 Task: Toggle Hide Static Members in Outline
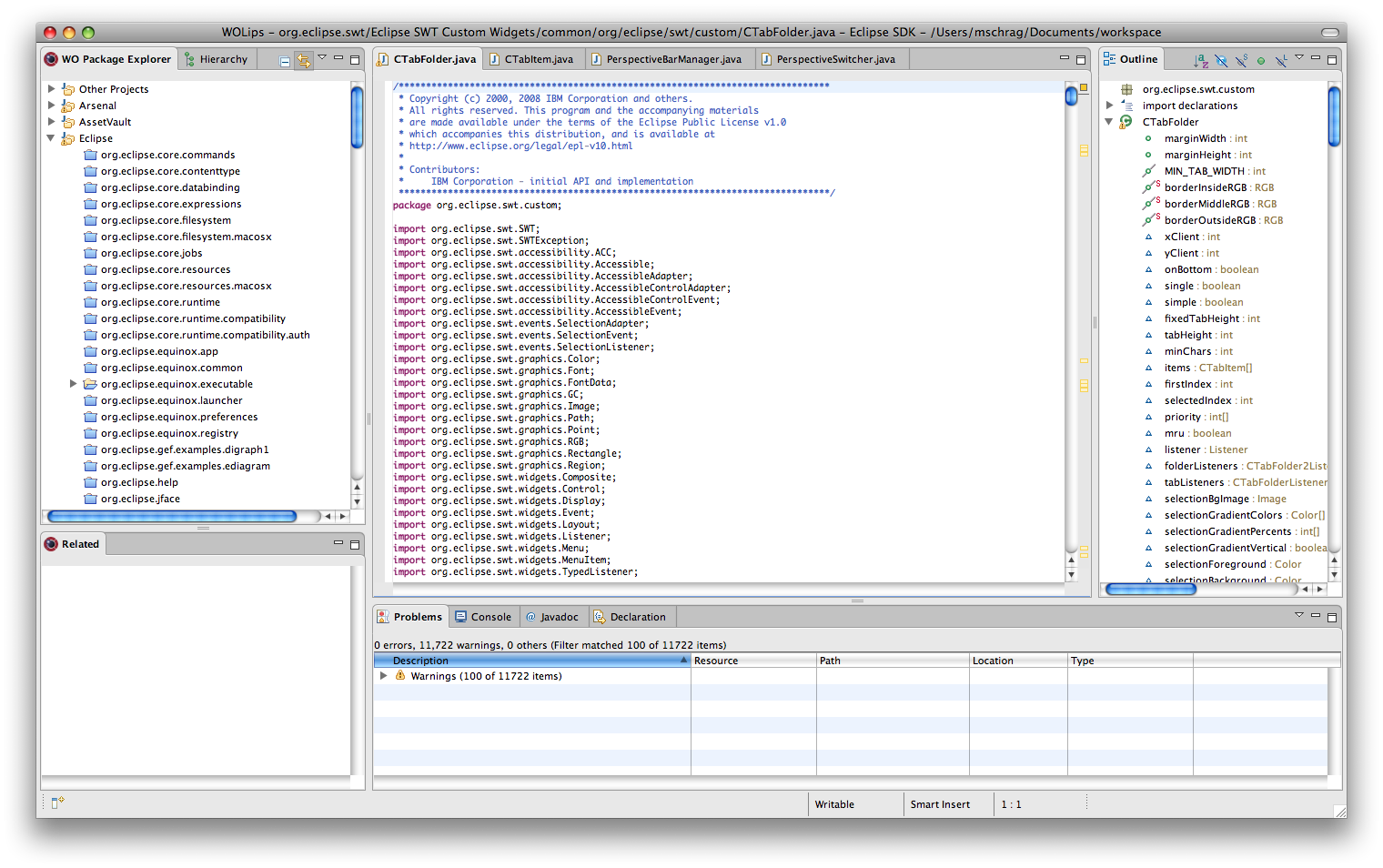(x=1241, y=61)
